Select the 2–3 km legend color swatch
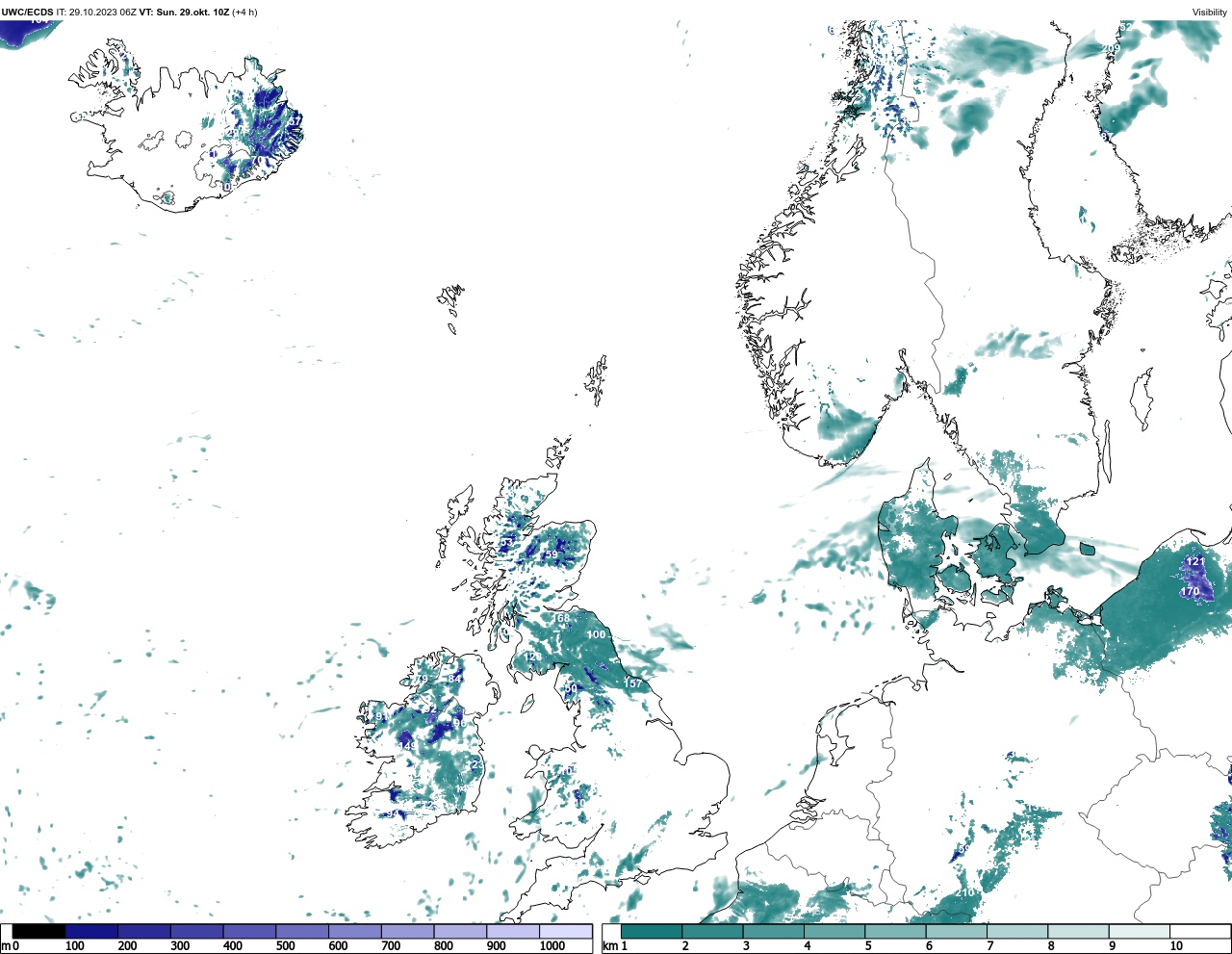1232x954 pixels. [712, 931]
